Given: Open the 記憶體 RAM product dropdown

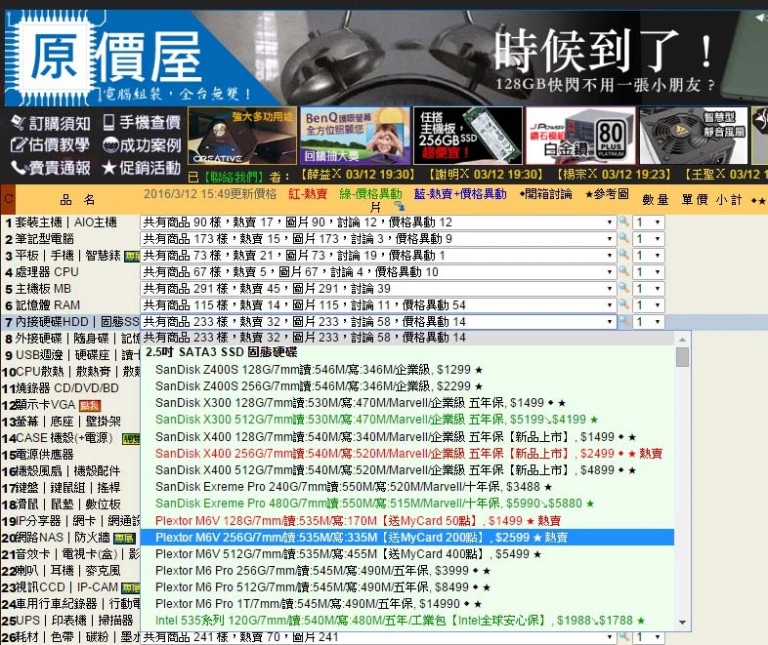Looking at the screenshot, I should click(x=378, y=305).
